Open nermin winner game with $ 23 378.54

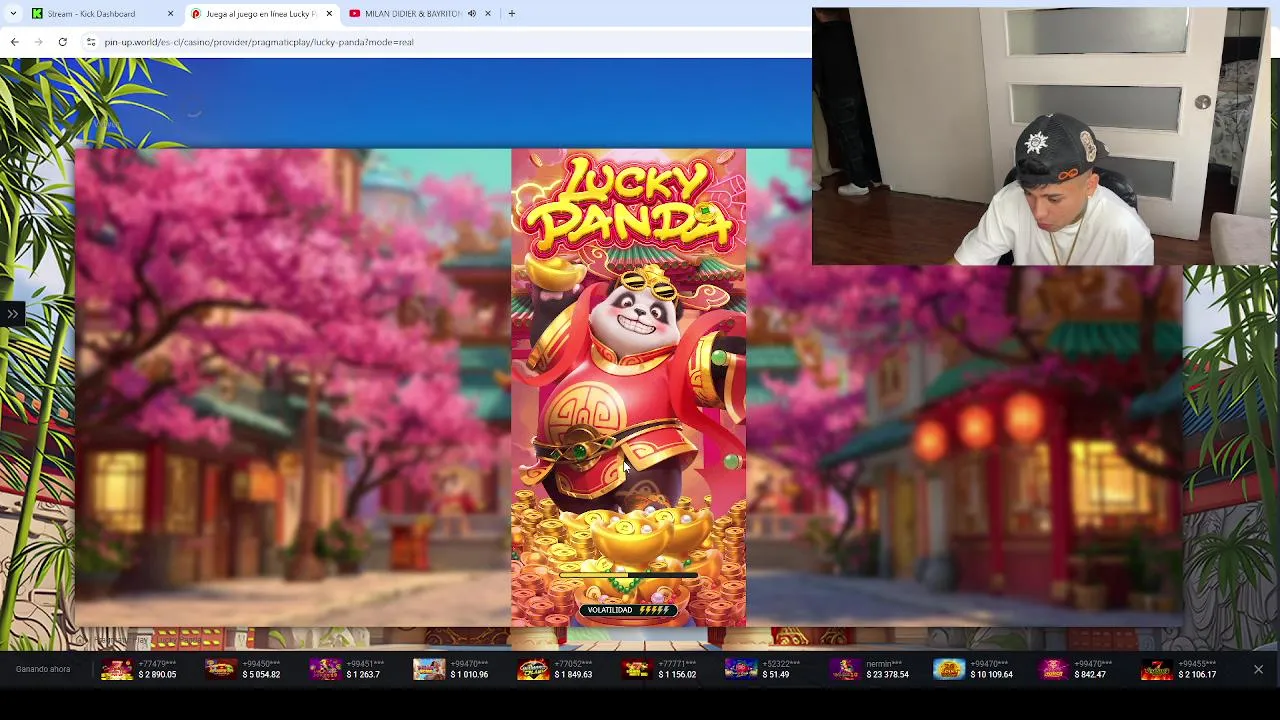pyautogui.click(x=869, y=669)
